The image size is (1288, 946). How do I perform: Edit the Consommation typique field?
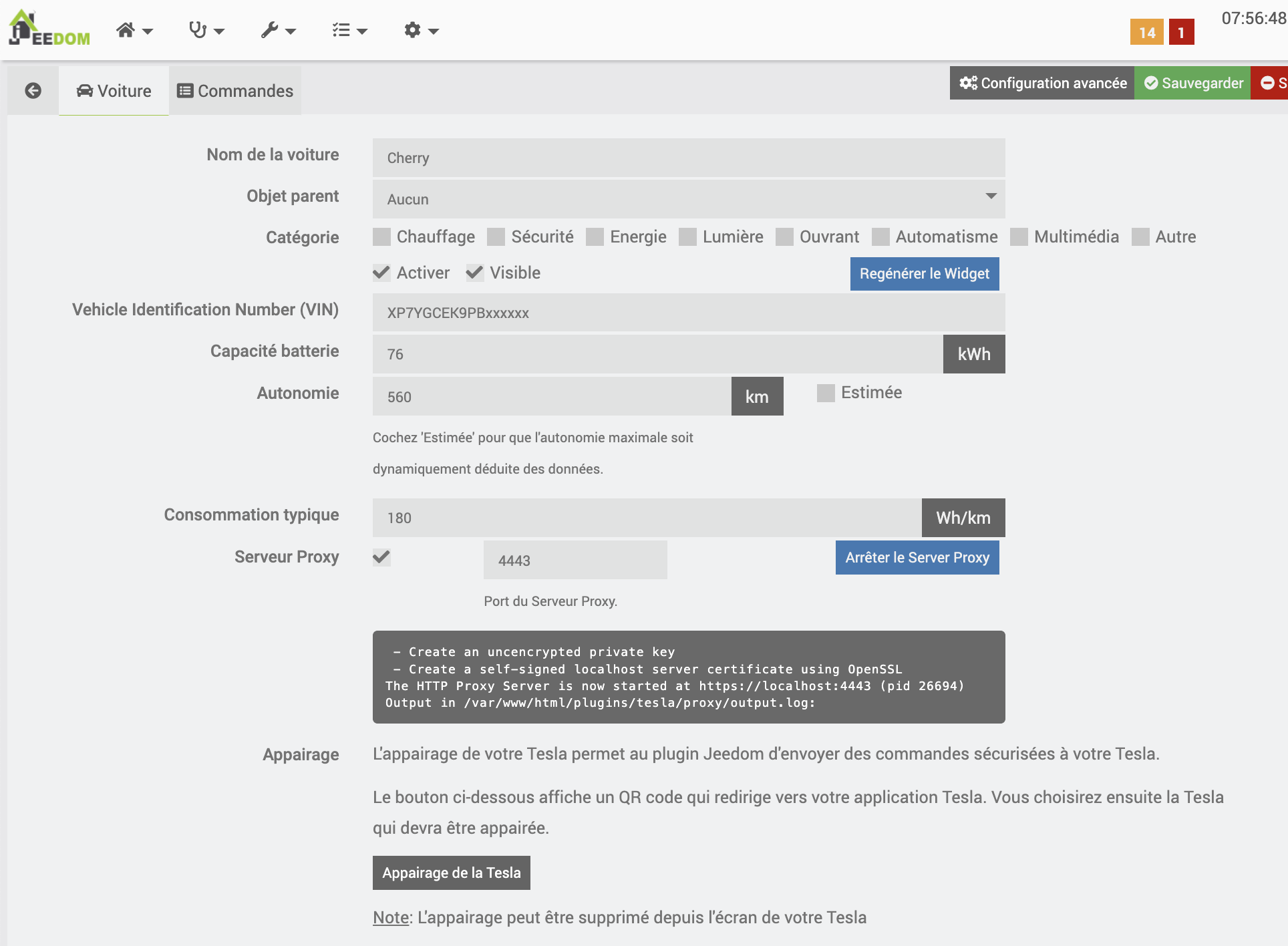pyautogui.click(x=647, y=518)
